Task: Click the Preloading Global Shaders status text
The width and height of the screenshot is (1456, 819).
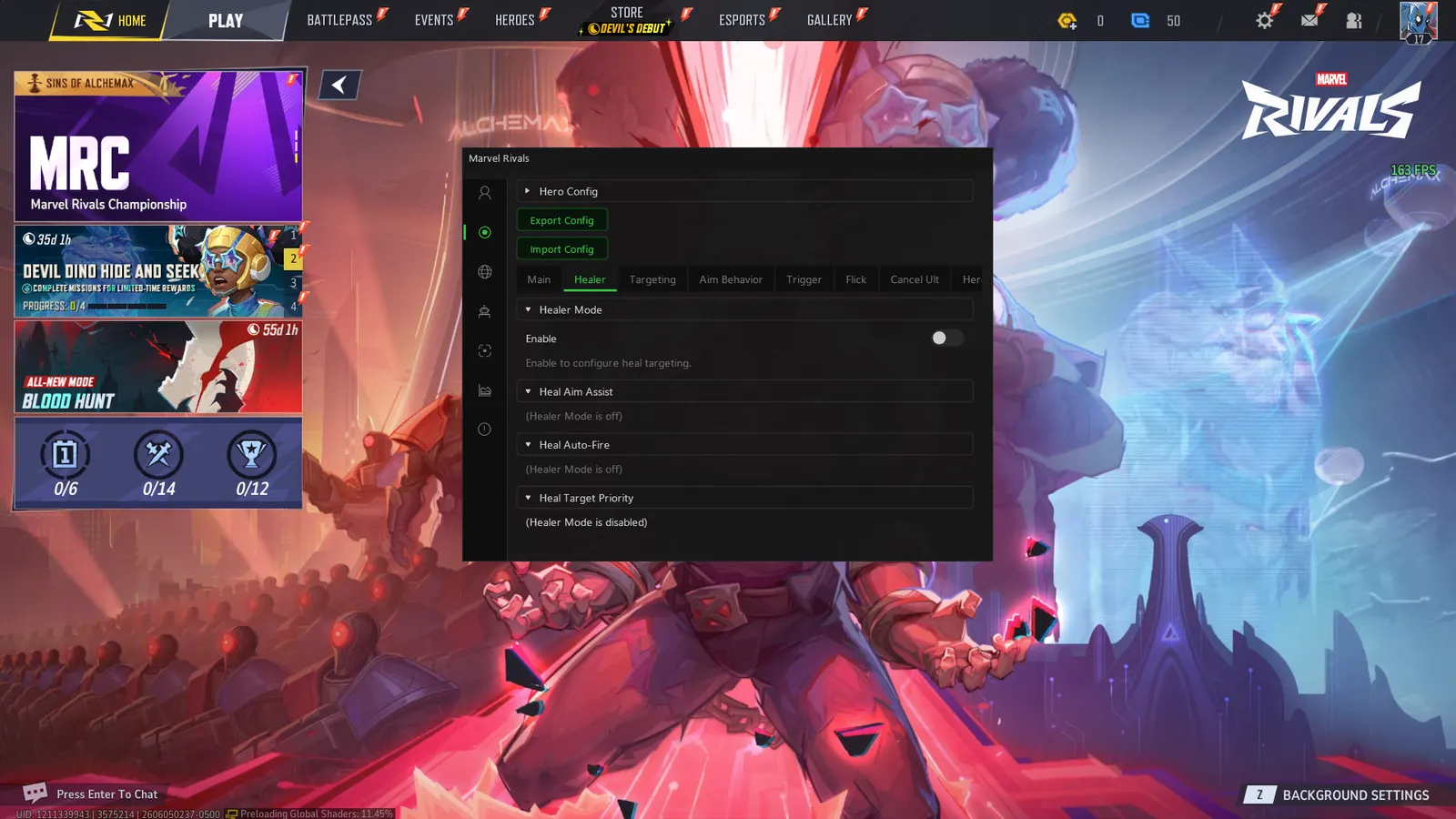Action: (x=317, y=814)
